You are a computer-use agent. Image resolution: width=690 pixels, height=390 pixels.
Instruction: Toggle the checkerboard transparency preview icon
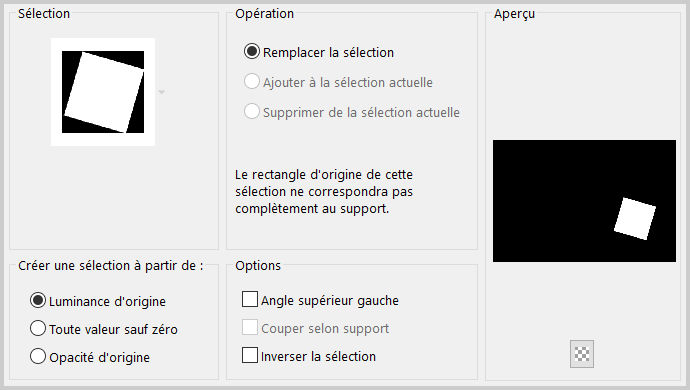(x=582, y=354)
